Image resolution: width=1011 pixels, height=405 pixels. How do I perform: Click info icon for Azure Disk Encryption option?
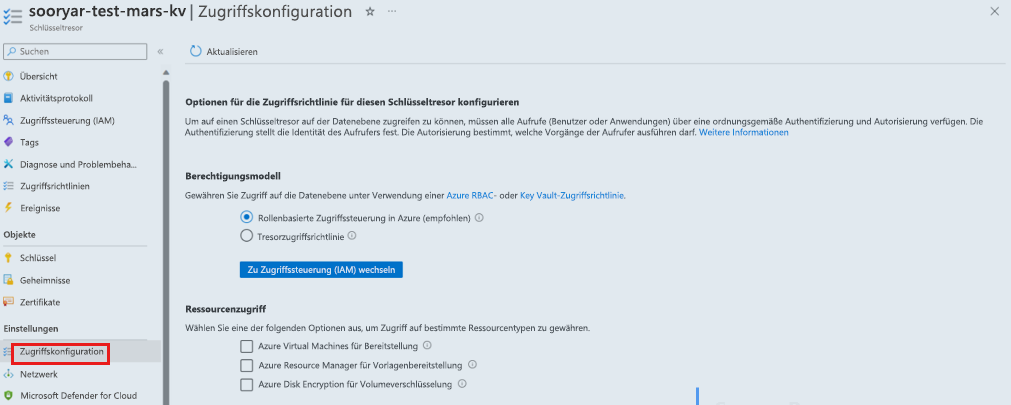[462, 384]
